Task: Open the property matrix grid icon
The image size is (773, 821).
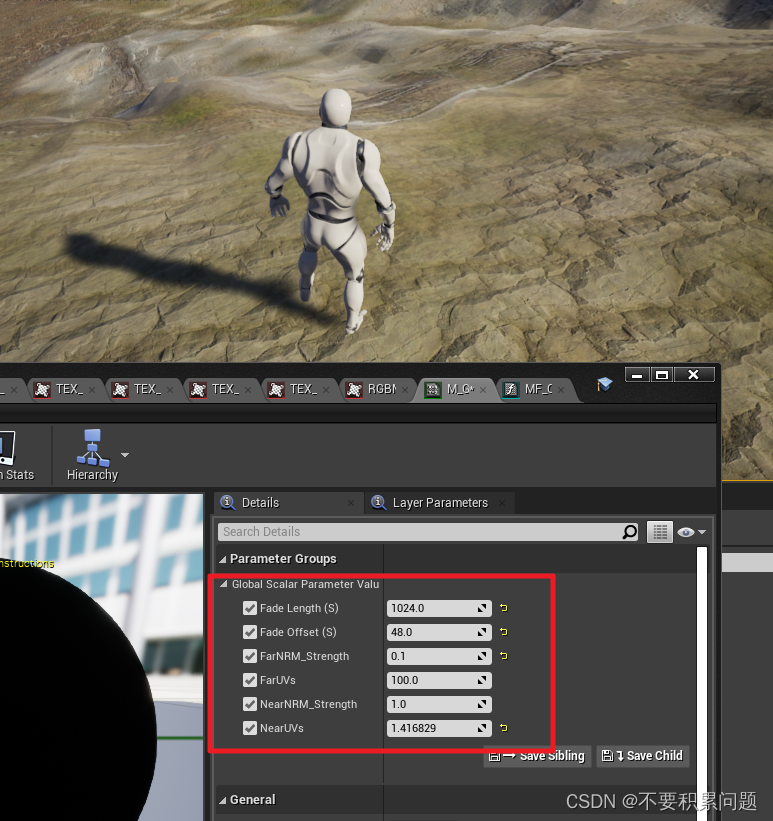Action: [x=660, y=532]
